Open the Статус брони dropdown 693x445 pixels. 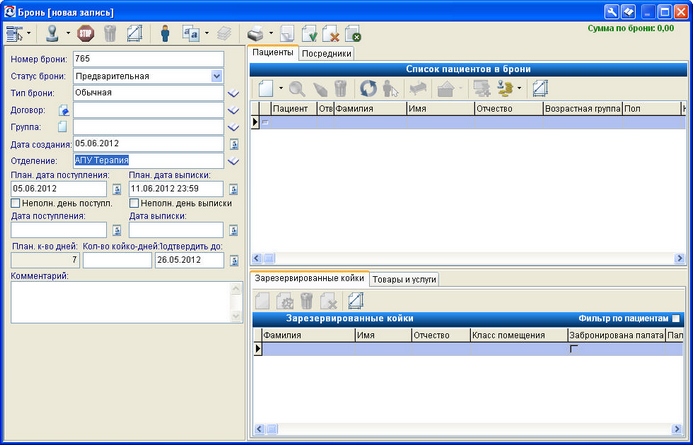217,76
